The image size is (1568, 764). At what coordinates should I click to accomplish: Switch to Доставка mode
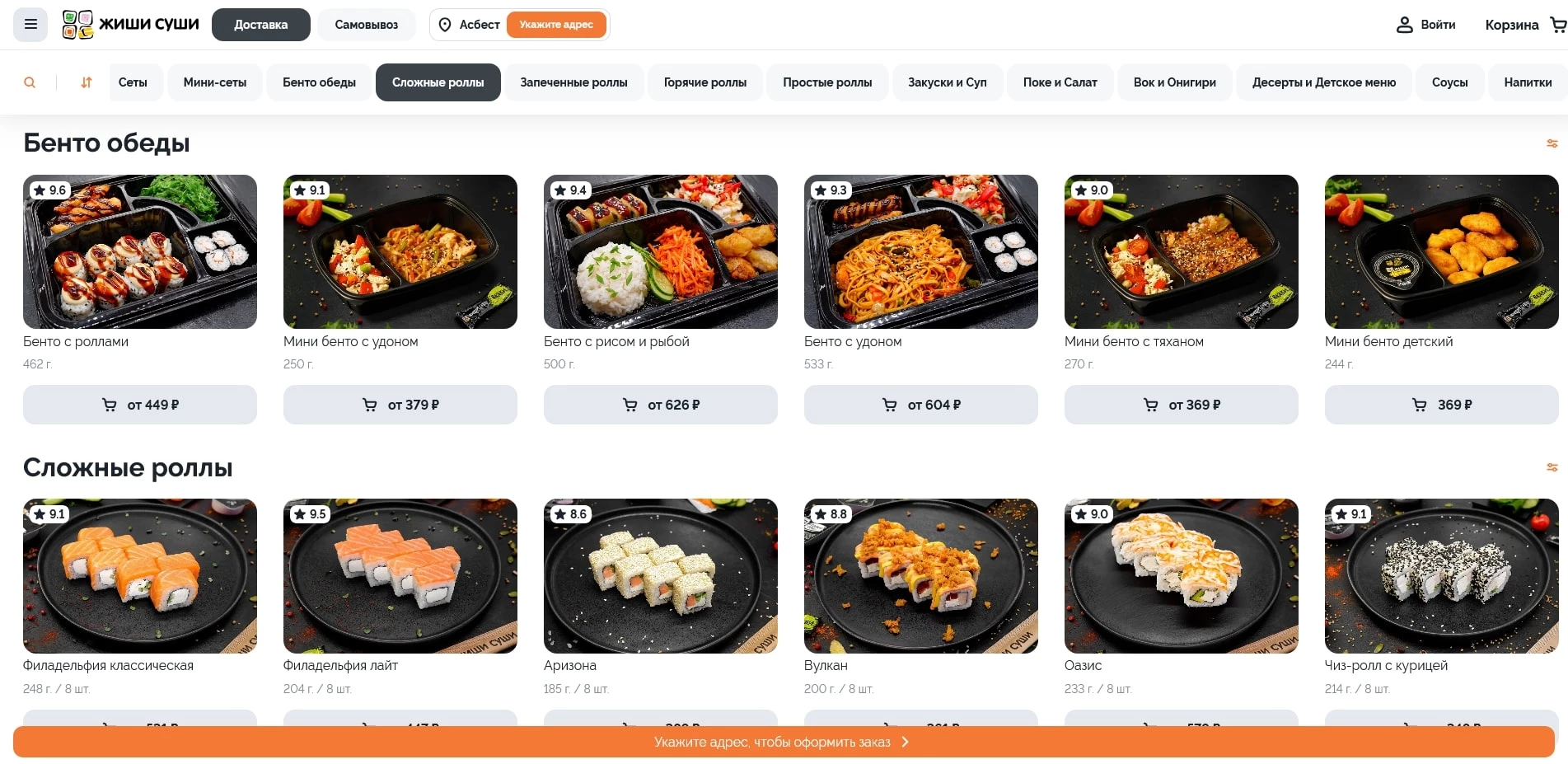pyautogui.click(x=261, y=25)
